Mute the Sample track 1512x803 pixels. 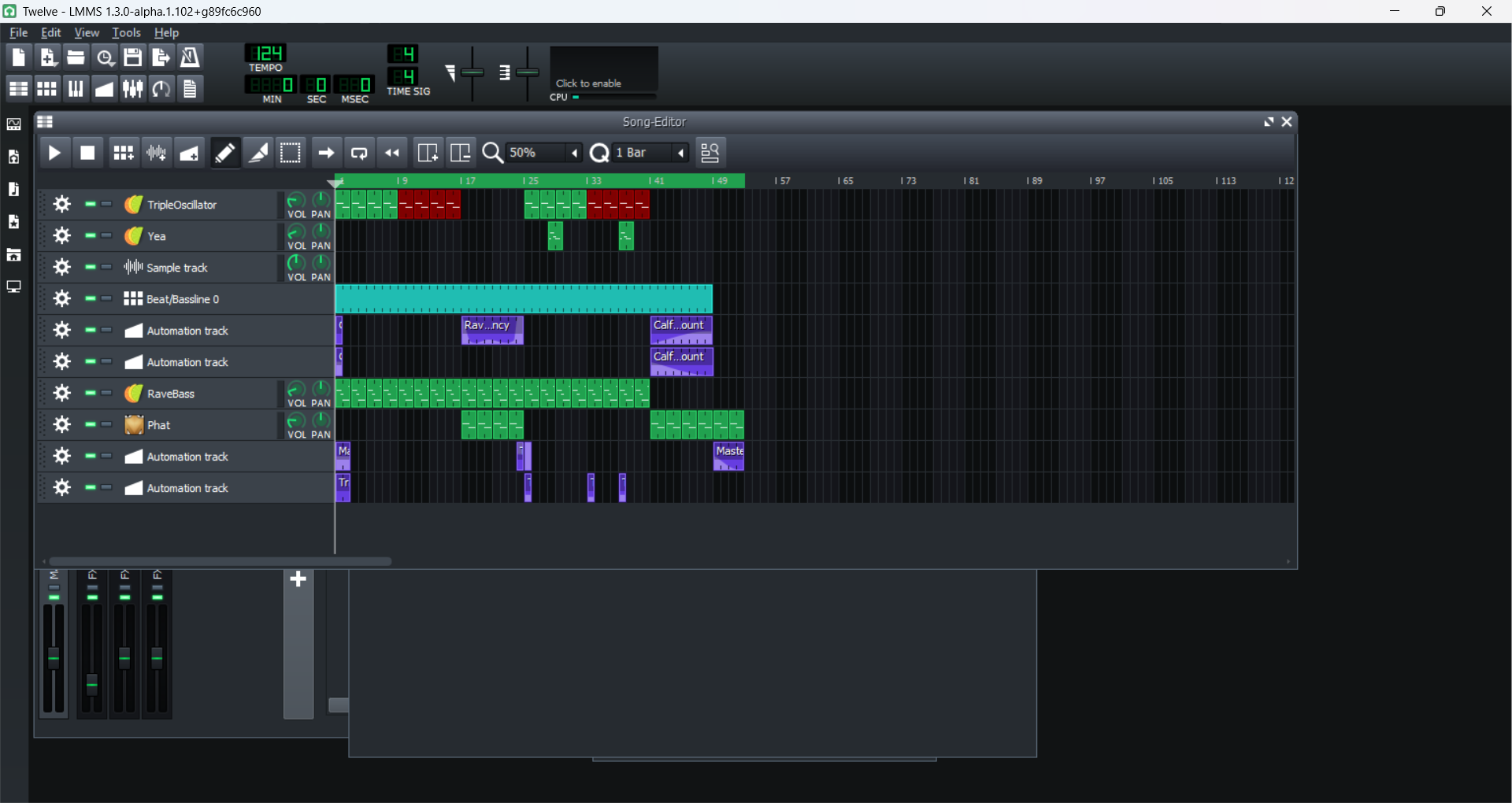coord(91,268)
